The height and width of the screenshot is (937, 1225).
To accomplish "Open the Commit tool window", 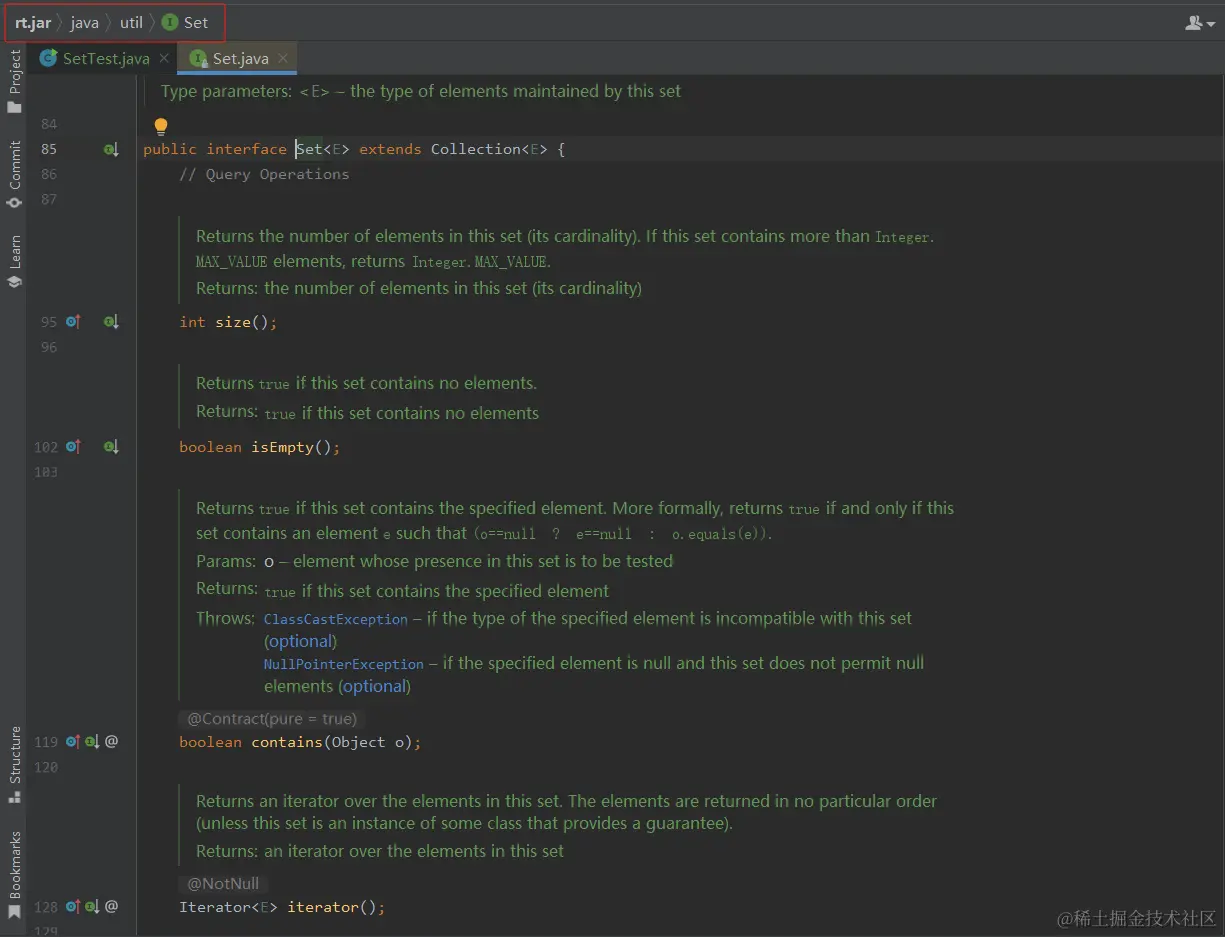I will (x=14, y=174).
